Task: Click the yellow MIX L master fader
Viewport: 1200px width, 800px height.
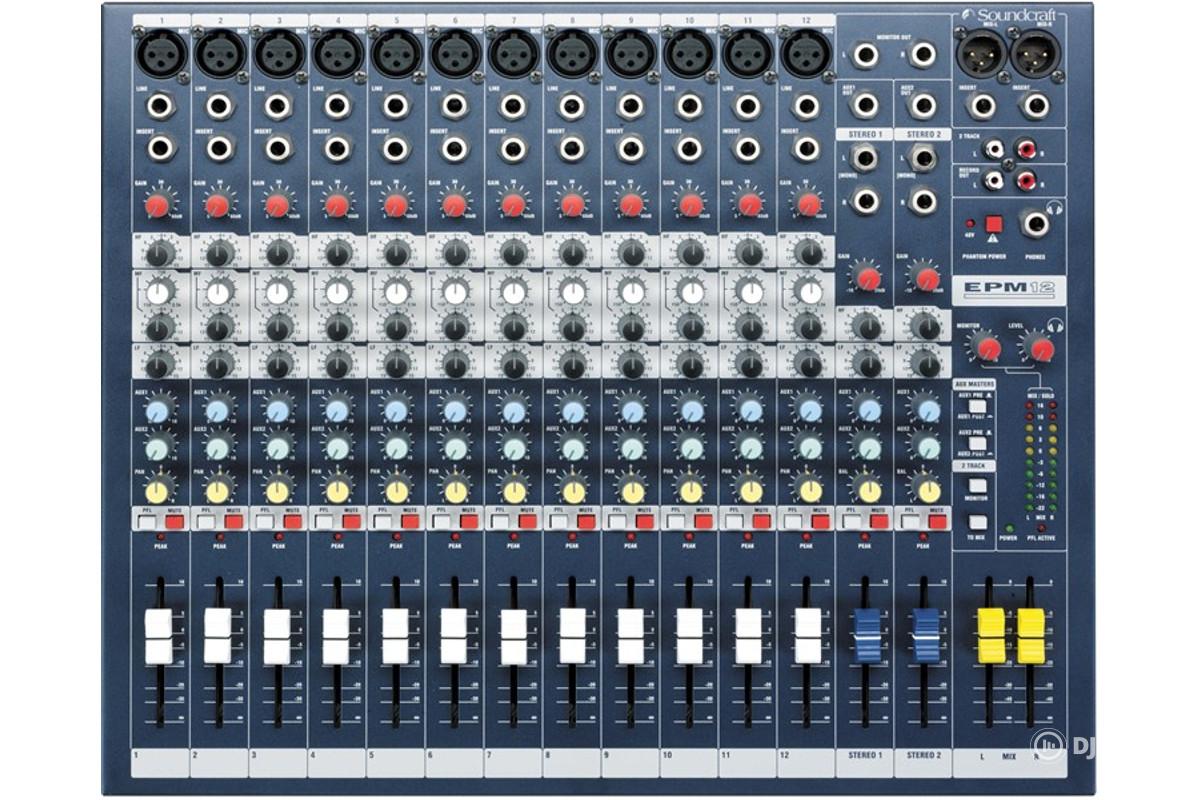Action: coord(990,636)
